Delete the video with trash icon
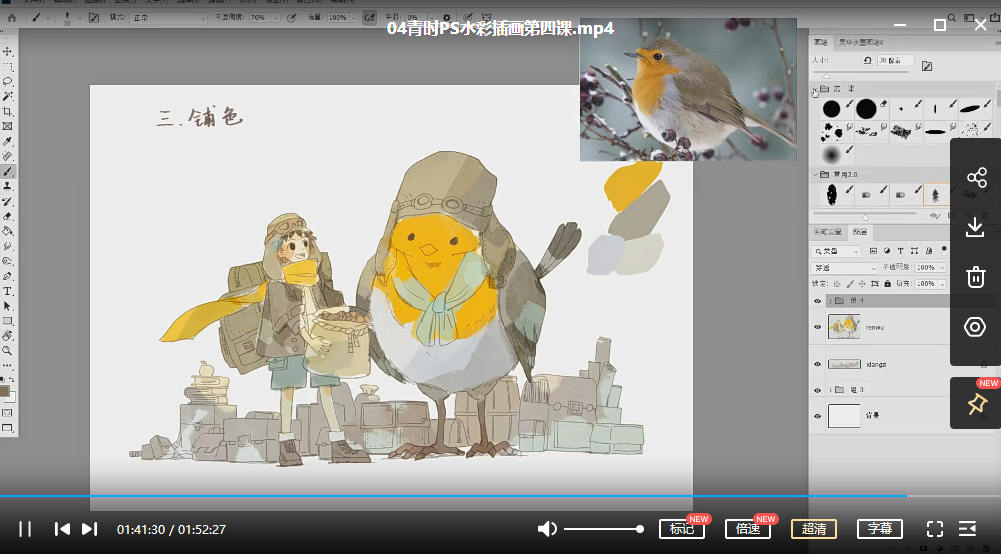The width and height of the screenshot is (1001, 554). [x=976, y=277]
